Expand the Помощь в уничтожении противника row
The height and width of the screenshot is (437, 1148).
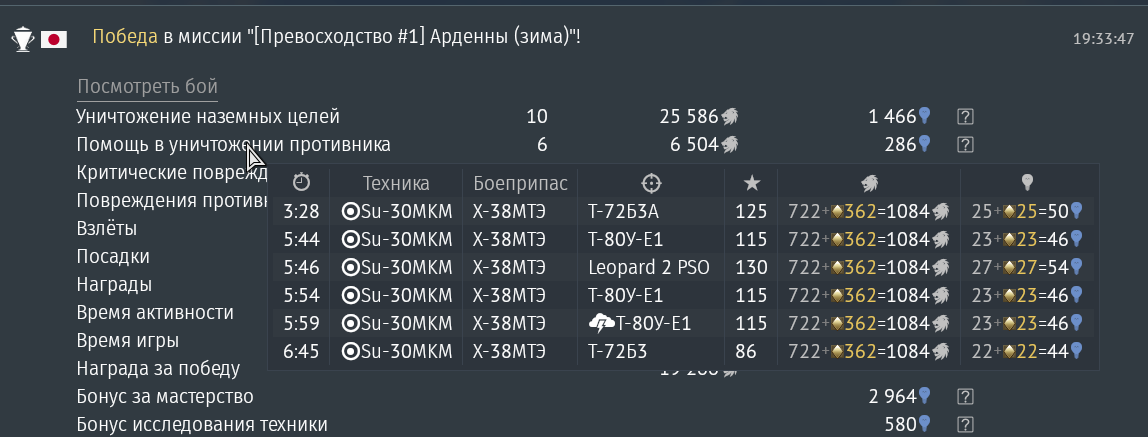click(x=233, y=145)
